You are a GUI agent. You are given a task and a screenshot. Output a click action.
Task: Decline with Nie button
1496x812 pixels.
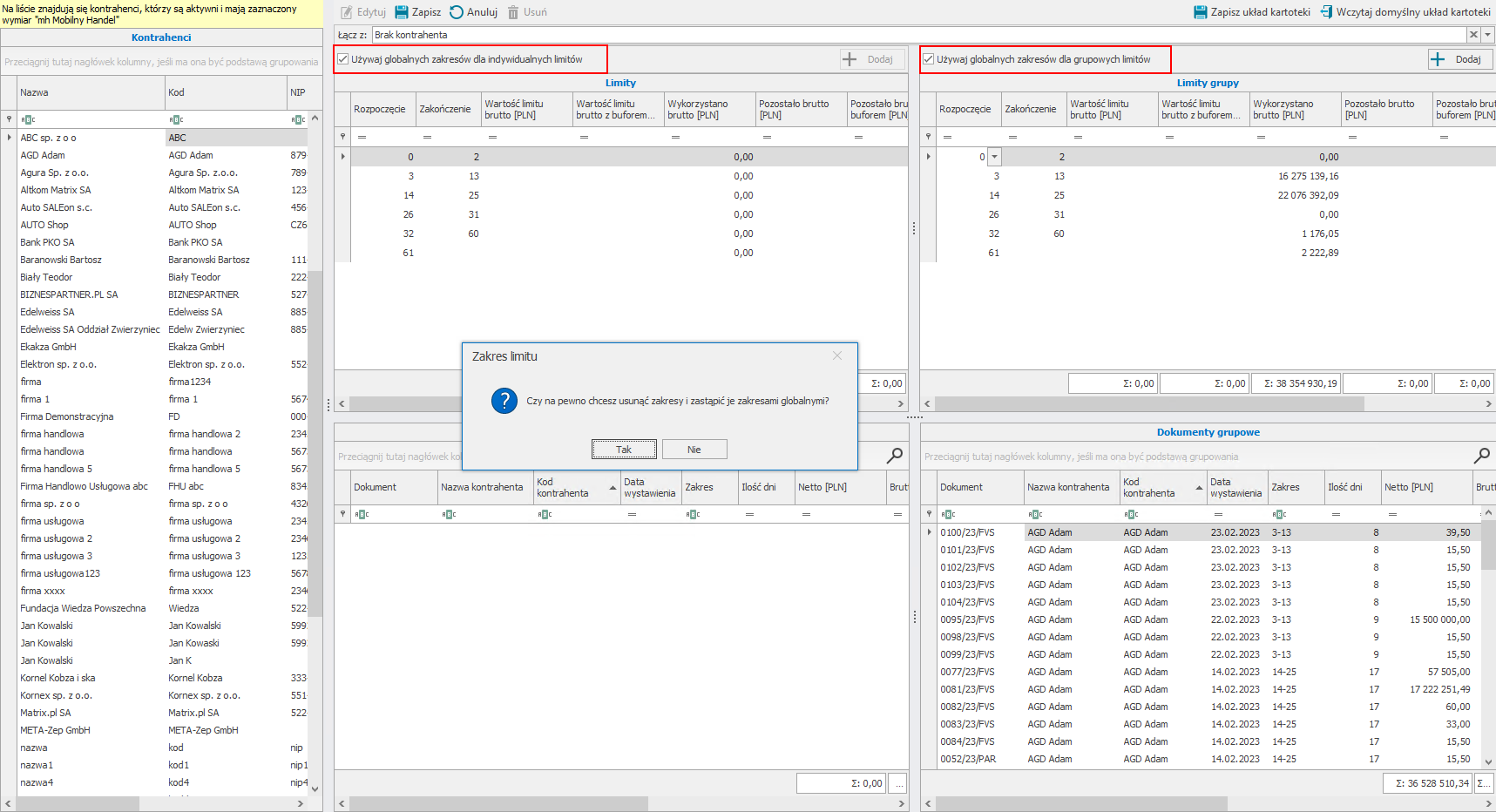click(694, 450)
